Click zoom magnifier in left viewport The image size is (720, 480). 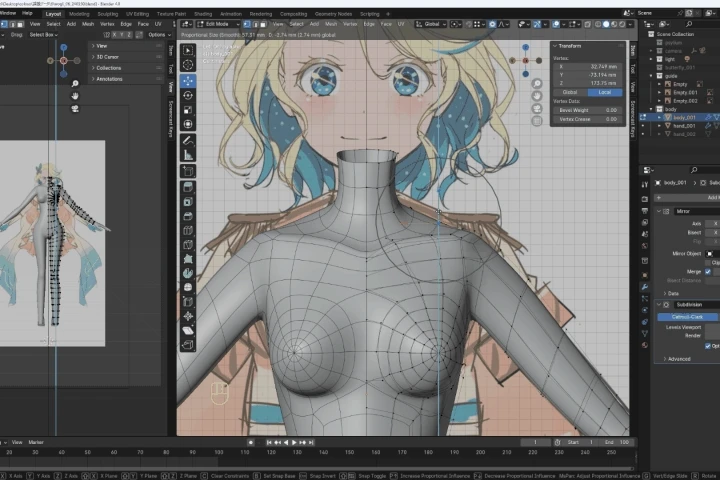point(75,84)
